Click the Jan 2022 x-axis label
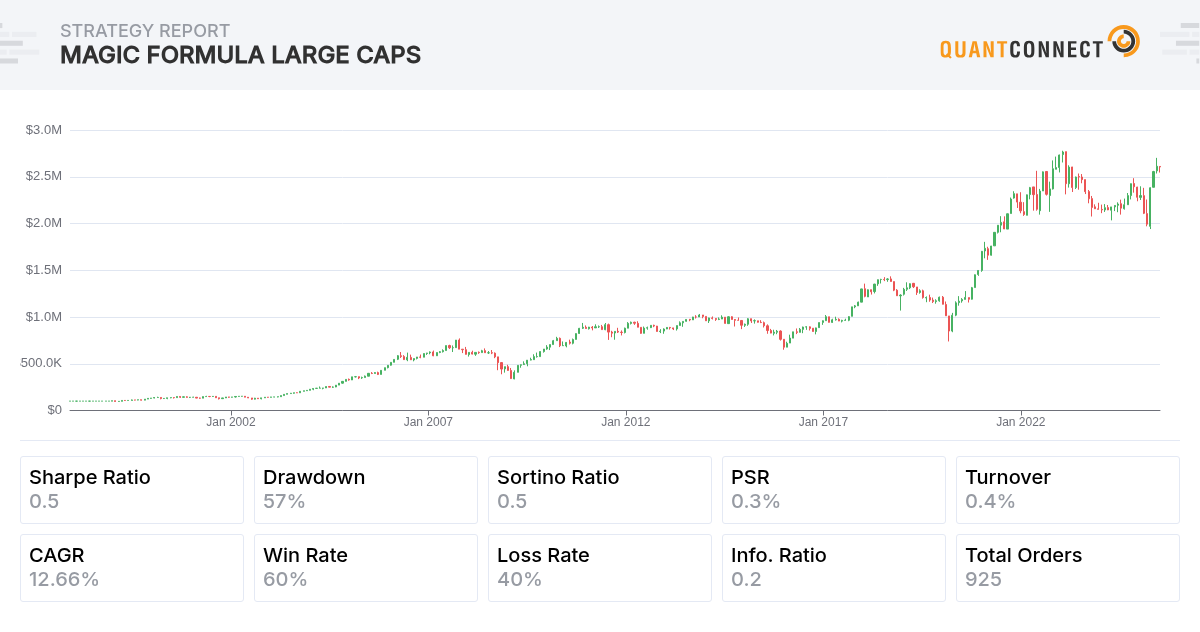The height and width of the screenshot is (632, 1200). tap(1021, 422)
